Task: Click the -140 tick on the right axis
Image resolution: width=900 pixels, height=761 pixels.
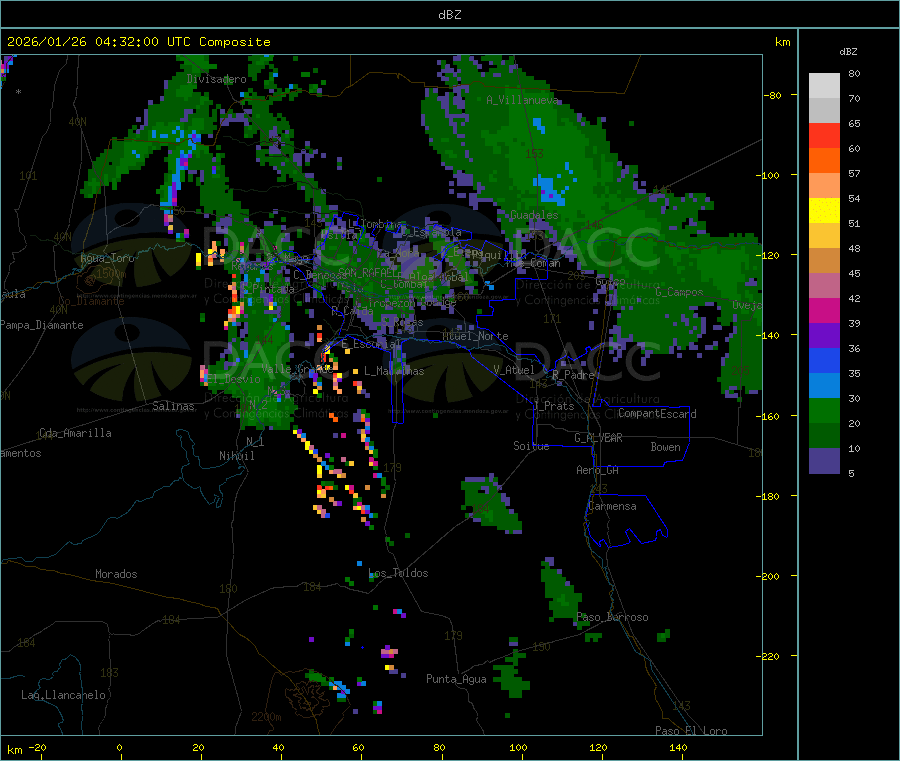Action: tap(769, 335)
